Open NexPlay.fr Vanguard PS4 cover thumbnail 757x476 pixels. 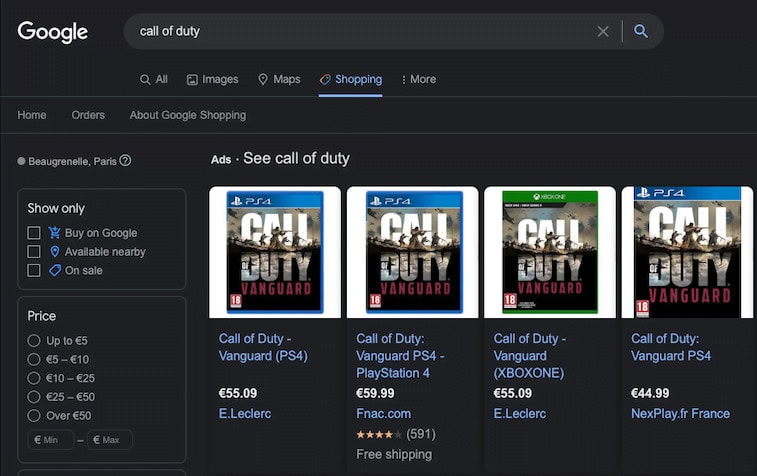tap(687, 252)
